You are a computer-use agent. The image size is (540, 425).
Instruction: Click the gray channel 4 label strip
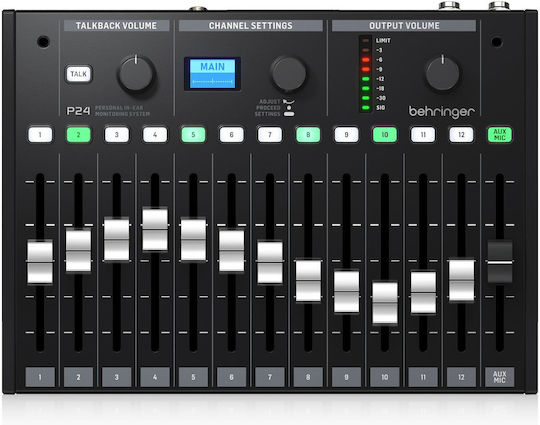(x=155, y=377)
